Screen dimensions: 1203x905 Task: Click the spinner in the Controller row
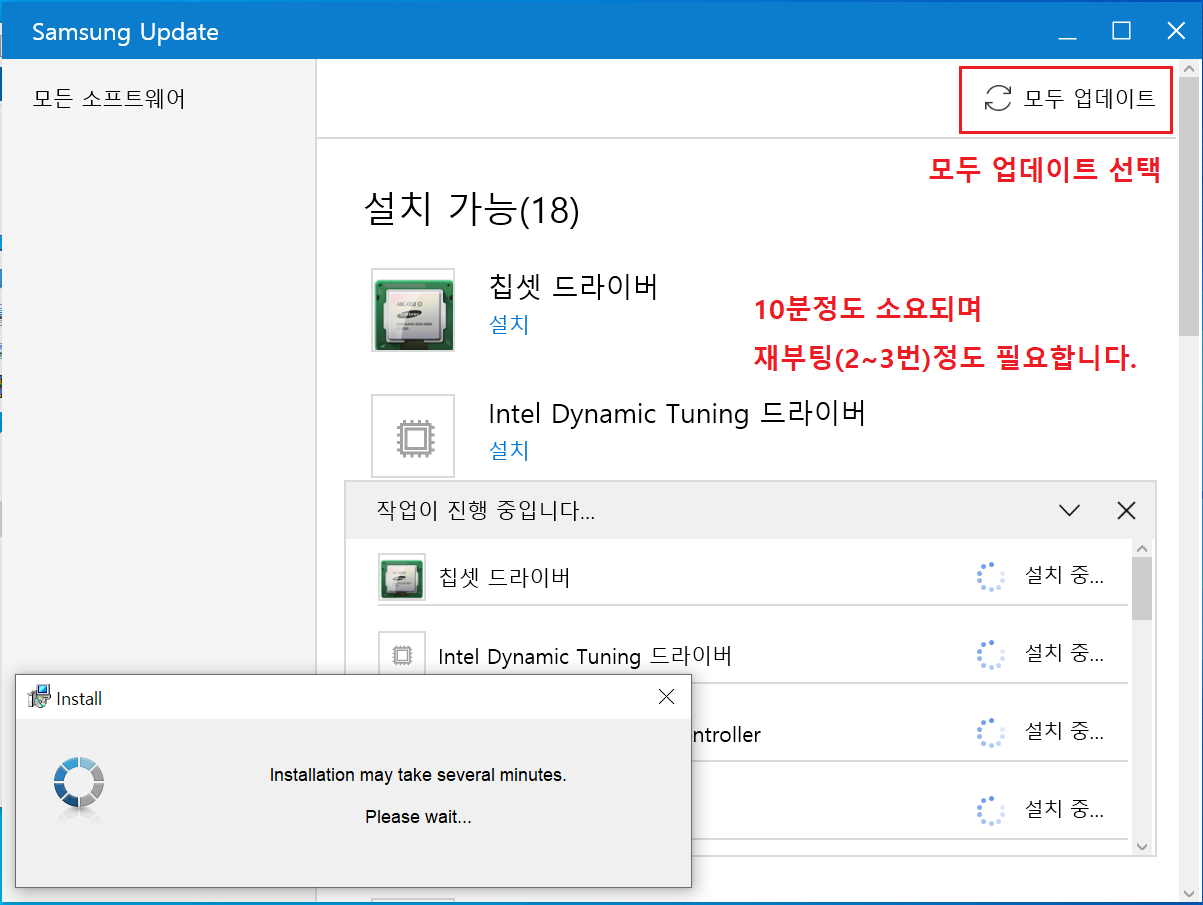tap(990, 733)
